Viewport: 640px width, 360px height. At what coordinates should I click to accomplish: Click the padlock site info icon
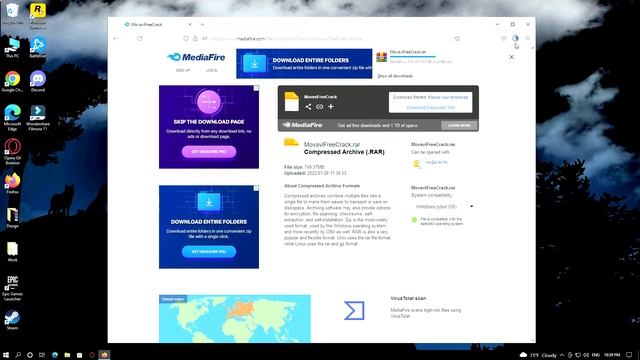195,38
